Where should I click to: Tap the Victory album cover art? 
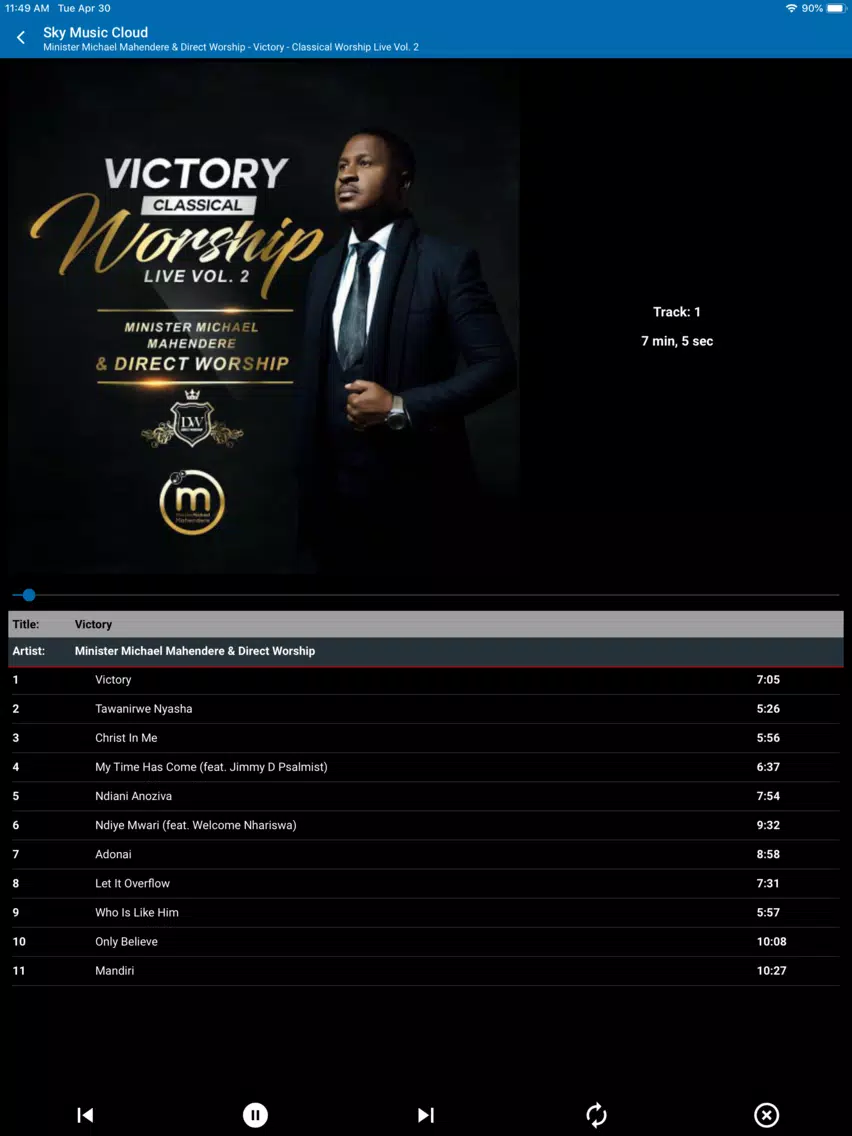(x=264, y=317)
